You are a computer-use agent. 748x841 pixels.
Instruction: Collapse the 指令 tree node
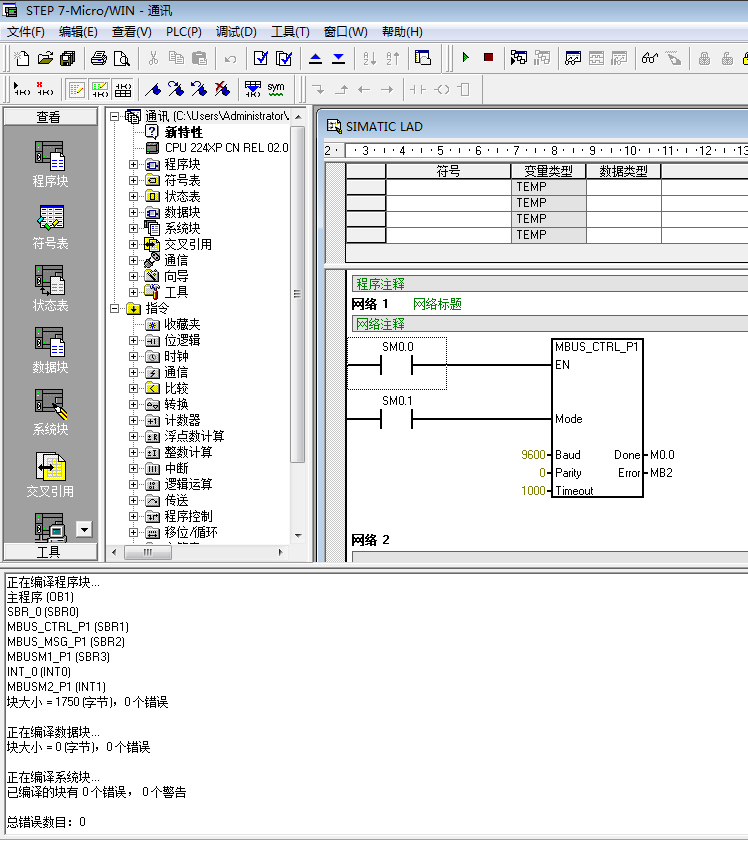[x=116, y=308]
